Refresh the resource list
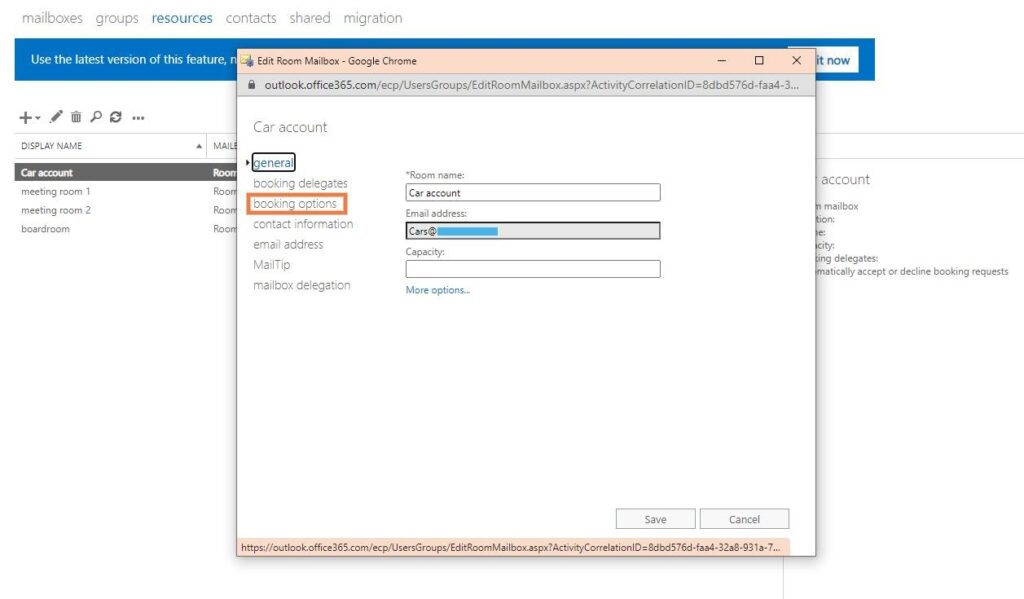 point(116,117)
